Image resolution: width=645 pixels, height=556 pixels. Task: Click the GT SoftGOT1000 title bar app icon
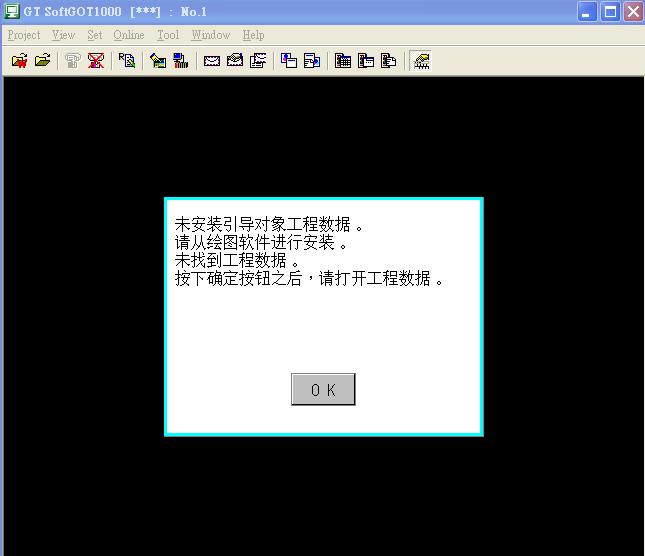pos(12,12)
